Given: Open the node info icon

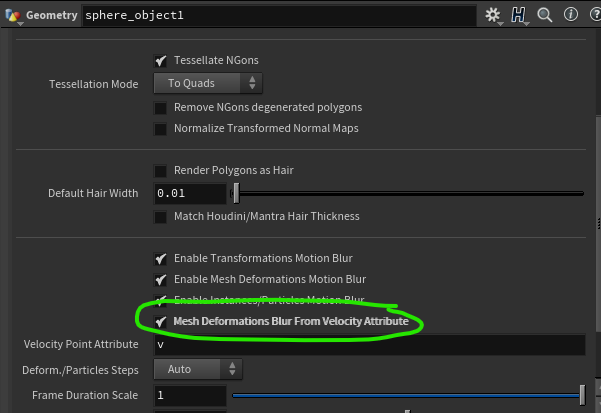Looking at the screenshot, I should pyautogui.click(x=570, y=16).
